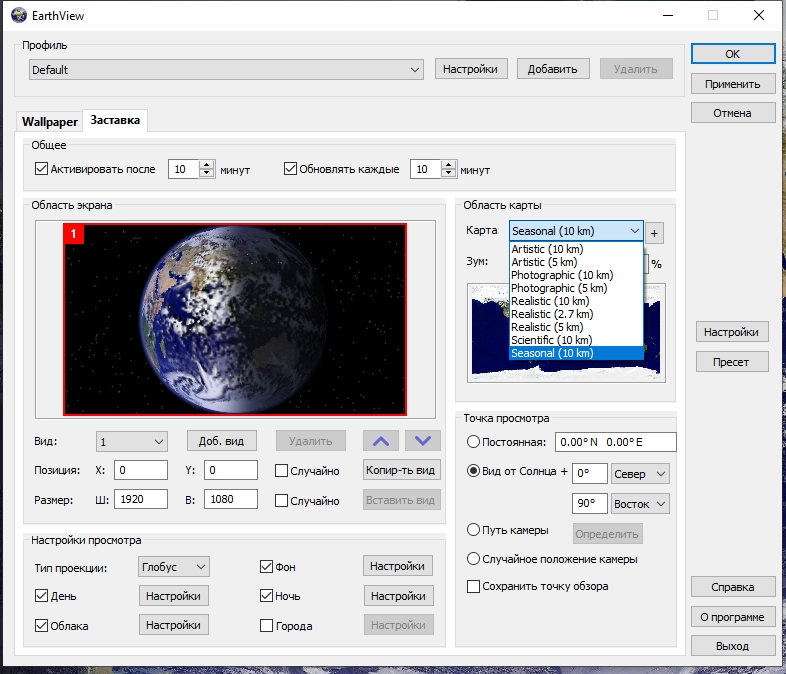Click the red view number 1 badge
The height and width of the screenshot is (674, 786).
coord(73,233)
